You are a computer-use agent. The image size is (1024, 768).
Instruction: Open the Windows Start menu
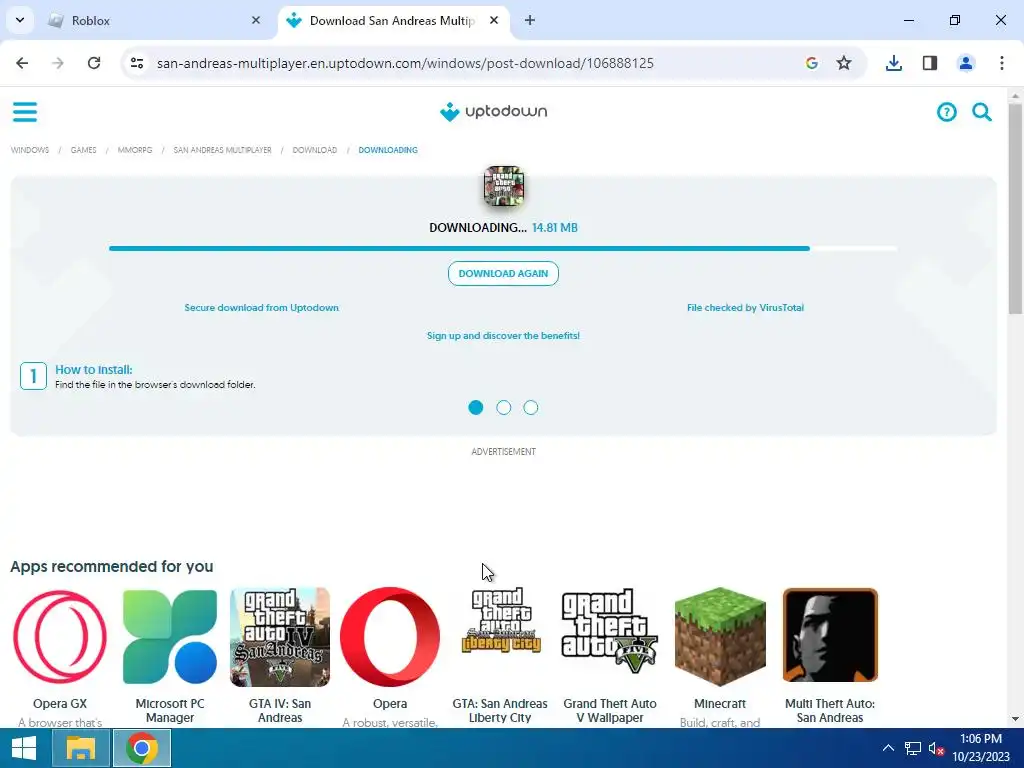[x=24, y=748]
